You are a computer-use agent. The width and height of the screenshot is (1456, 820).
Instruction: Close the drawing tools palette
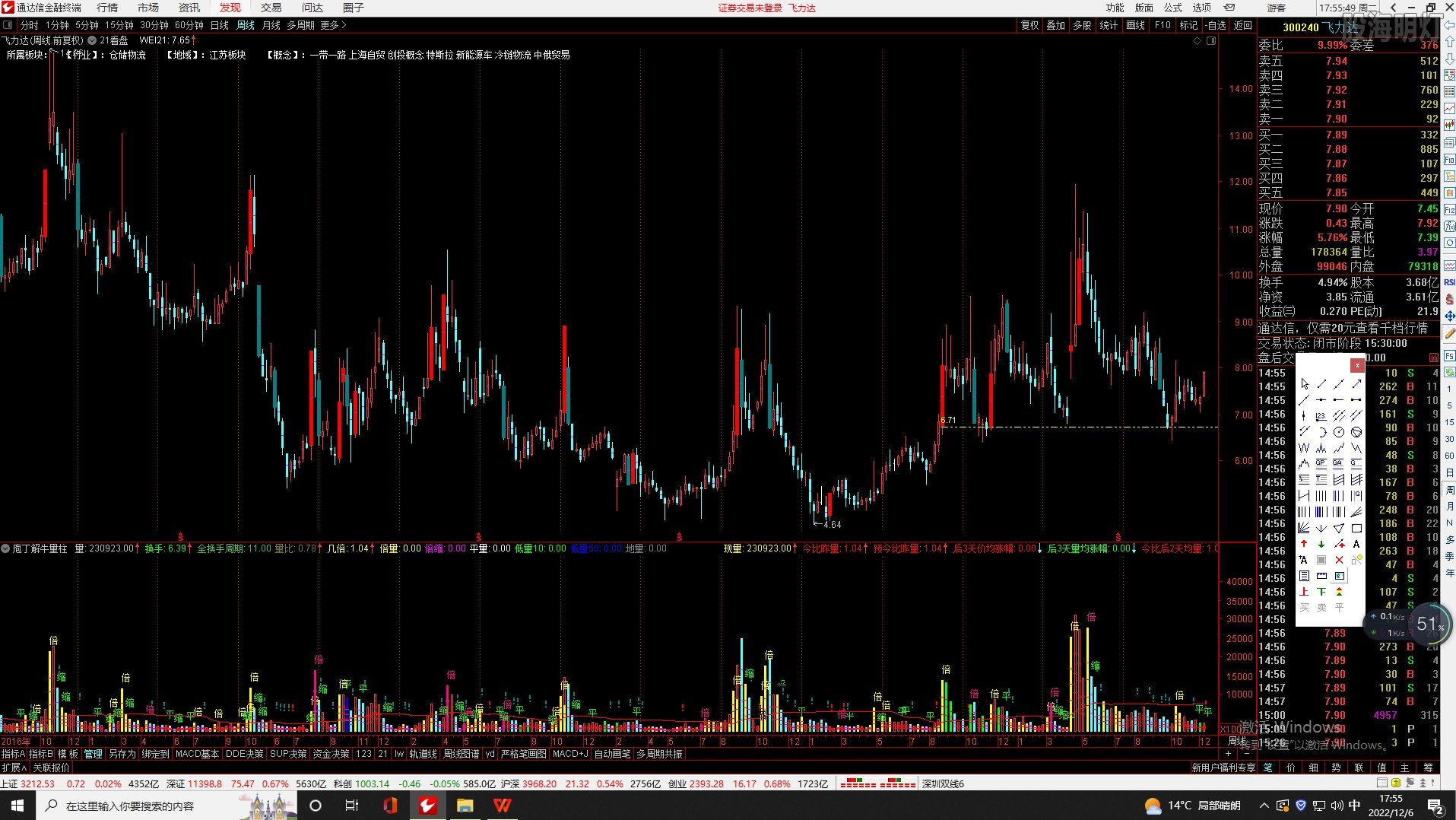pos(1357,366)
